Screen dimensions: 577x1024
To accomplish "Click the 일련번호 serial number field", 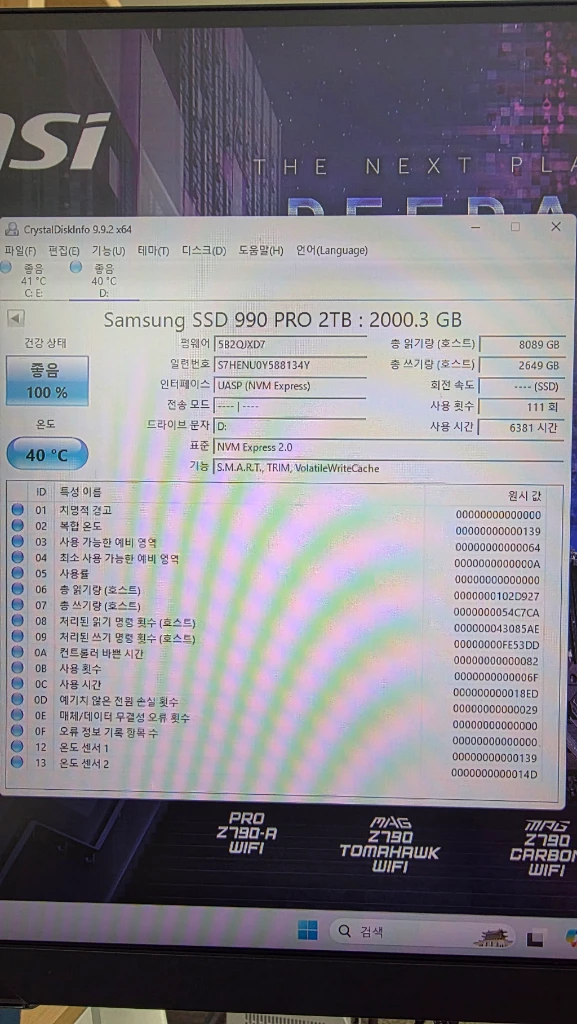I will pyautogui.click(x=290, y=364).
